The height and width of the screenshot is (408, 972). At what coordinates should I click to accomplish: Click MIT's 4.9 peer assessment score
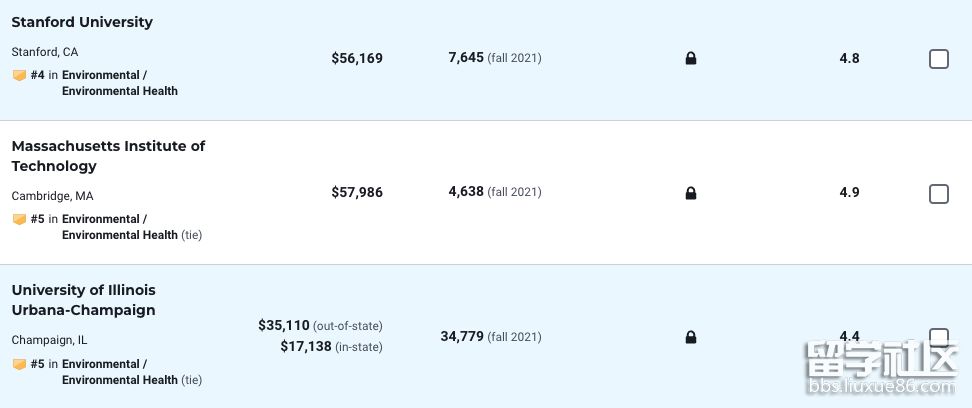(849, 192)
